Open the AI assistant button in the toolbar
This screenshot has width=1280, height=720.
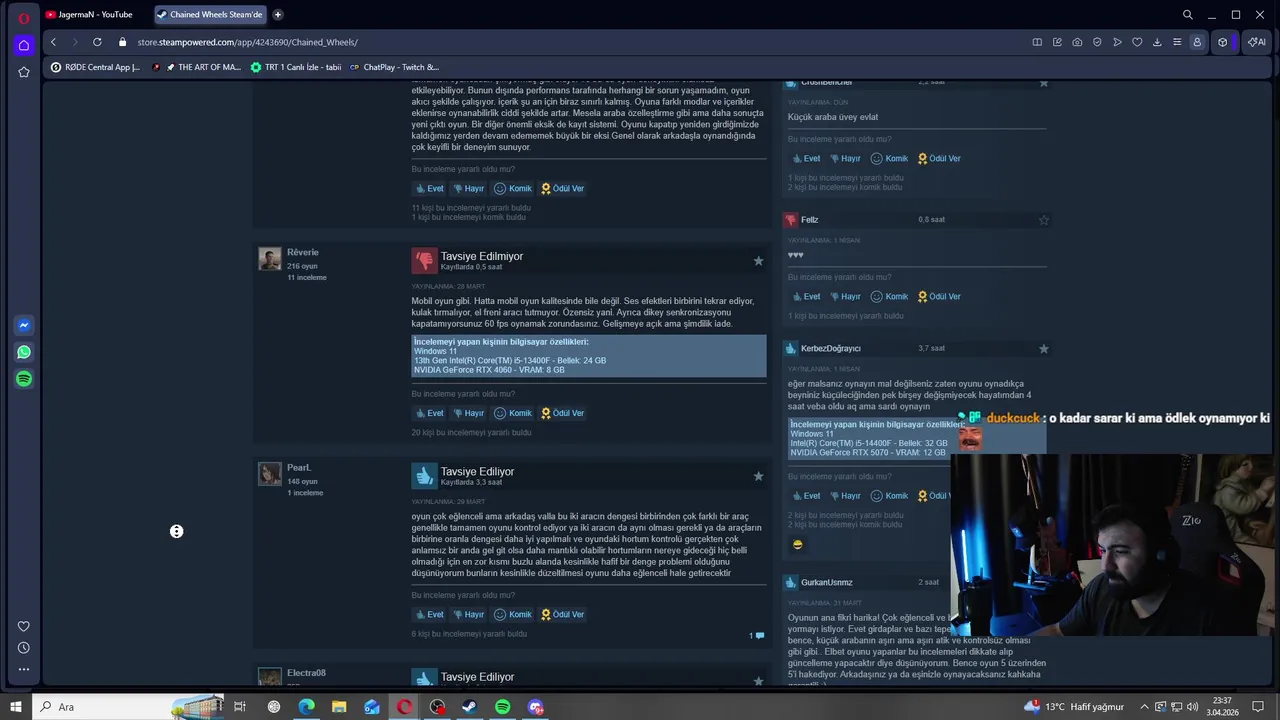(x=1256, y=42)
